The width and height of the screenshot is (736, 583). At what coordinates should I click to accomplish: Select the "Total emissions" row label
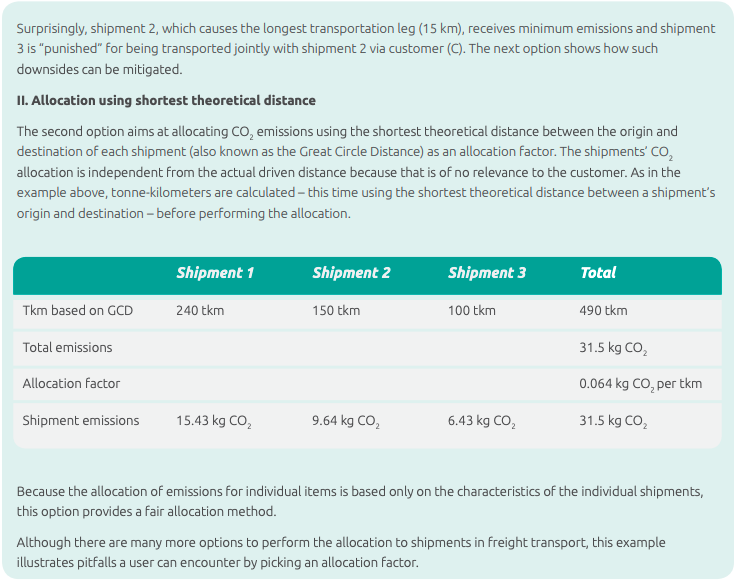(x=67, y=348)
